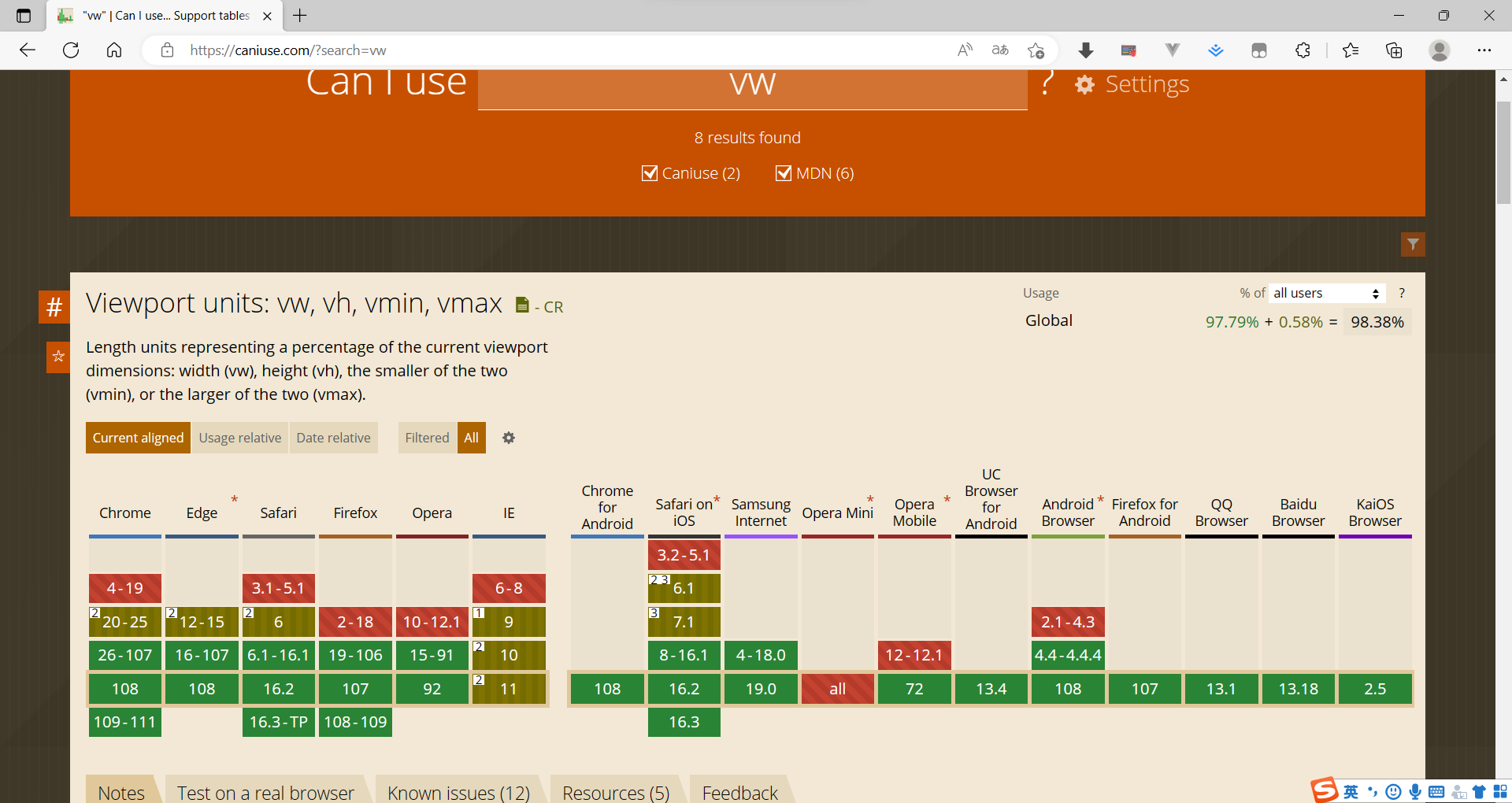Screen dimensions: 1512x803
Task: Open the user profile avatar
Action: (1440, 50)
